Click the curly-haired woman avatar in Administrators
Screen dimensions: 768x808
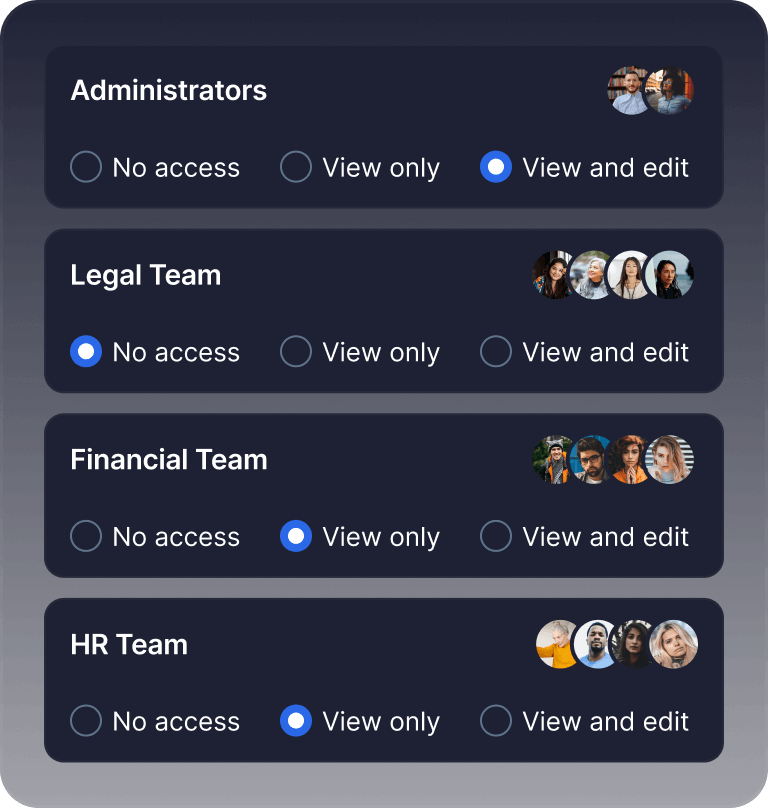[673, 91]
